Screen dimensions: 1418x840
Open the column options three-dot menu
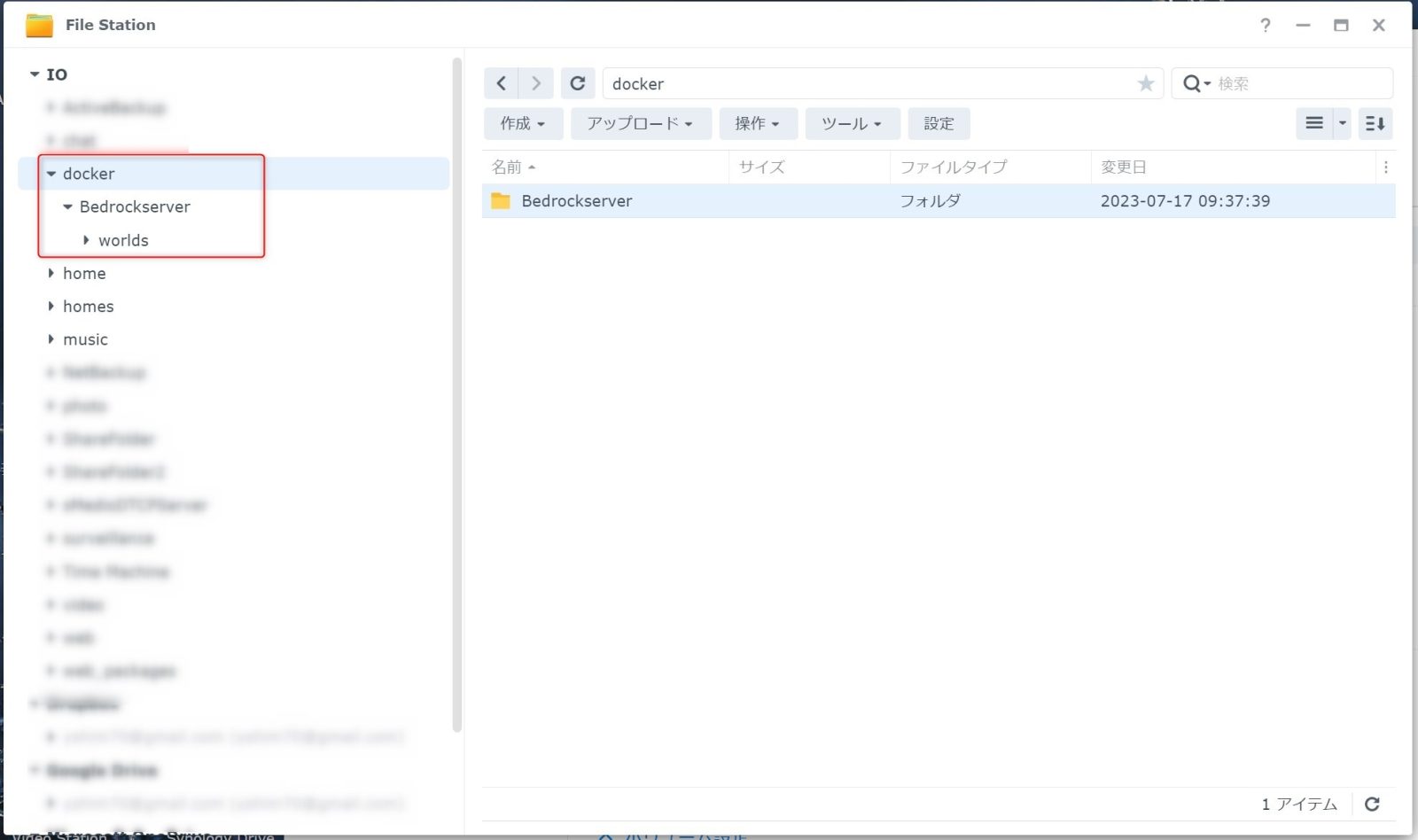pyautogui.click(x=1386, y=167)
